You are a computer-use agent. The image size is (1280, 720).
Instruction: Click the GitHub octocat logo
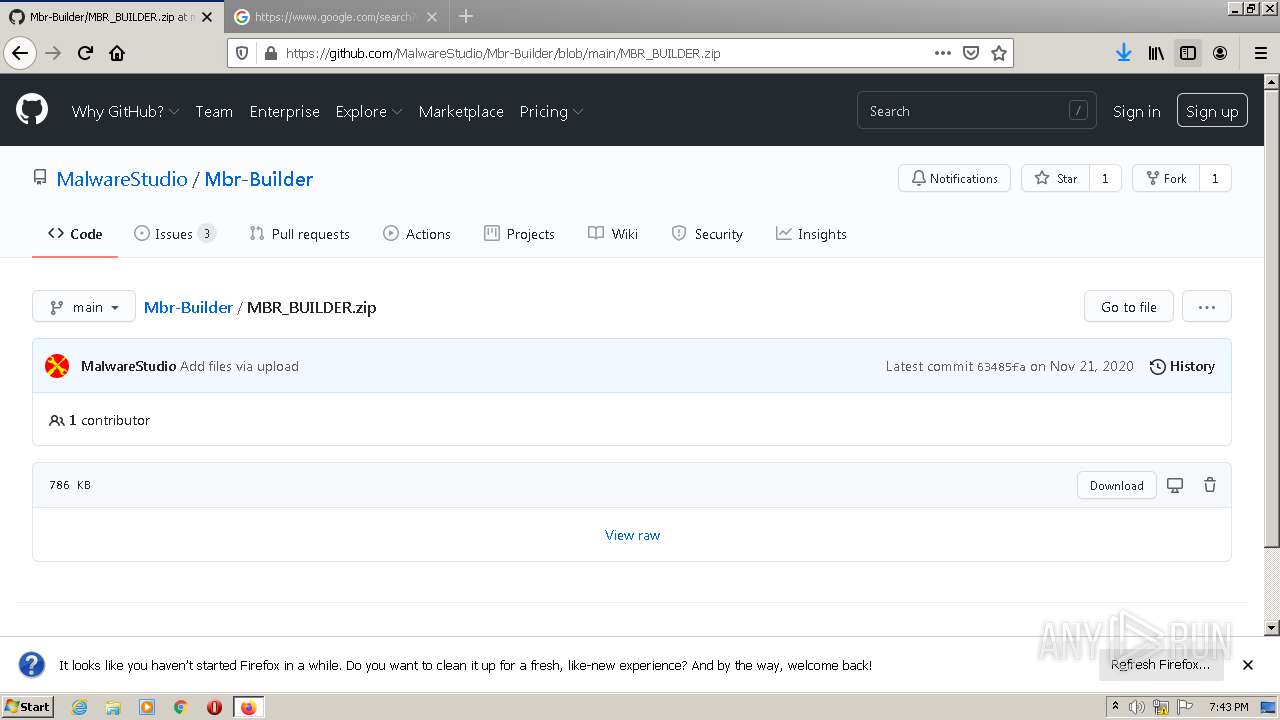(32, 110)
